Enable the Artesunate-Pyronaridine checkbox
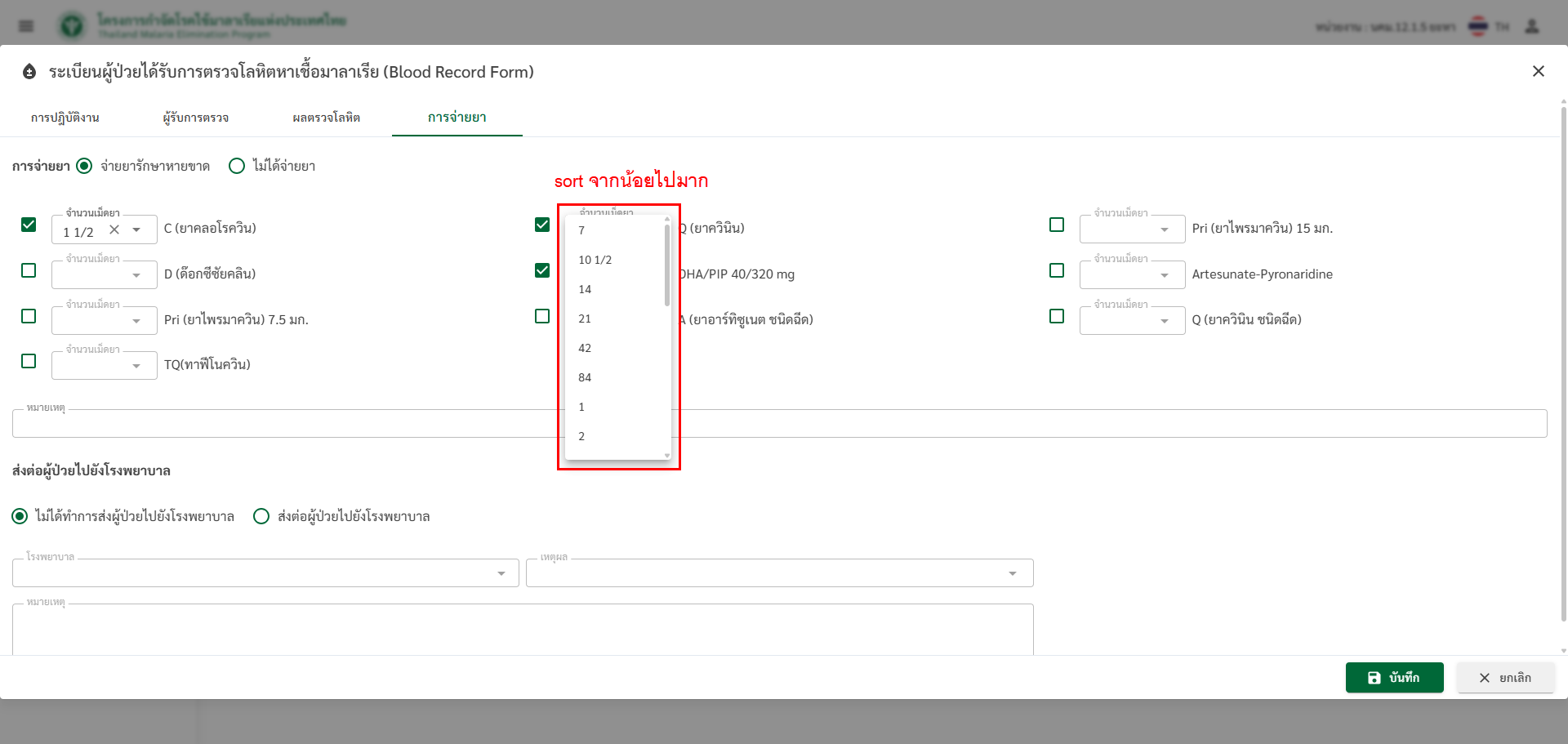This screenshot has width=1568, height=744. tap(1057, 270)
